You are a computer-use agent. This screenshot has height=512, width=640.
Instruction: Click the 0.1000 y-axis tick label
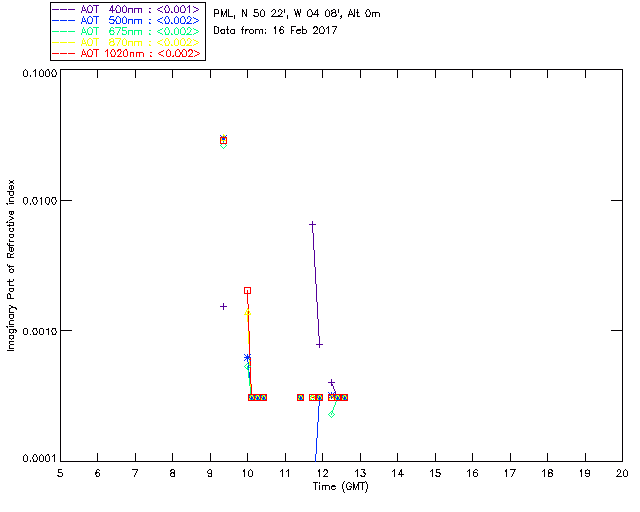point(40,73)
